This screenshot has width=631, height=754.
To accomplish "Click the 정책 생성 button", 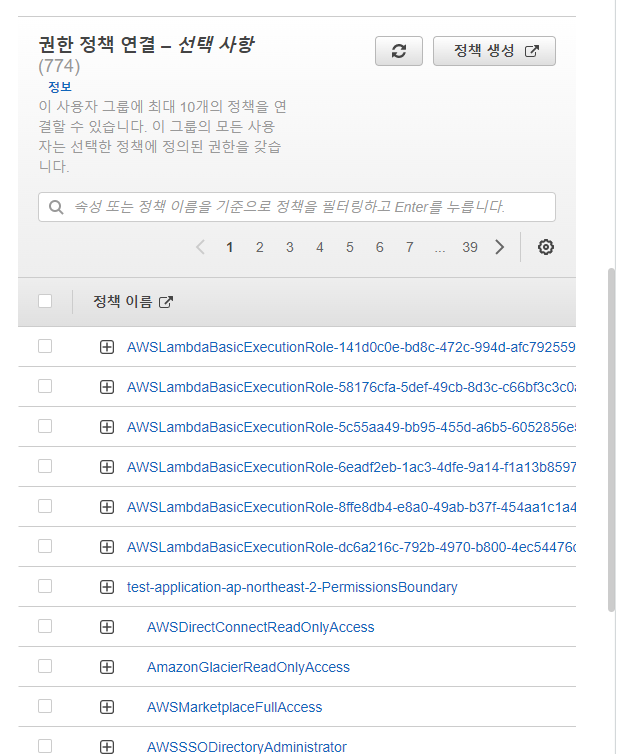I will [x=494, y=51].
